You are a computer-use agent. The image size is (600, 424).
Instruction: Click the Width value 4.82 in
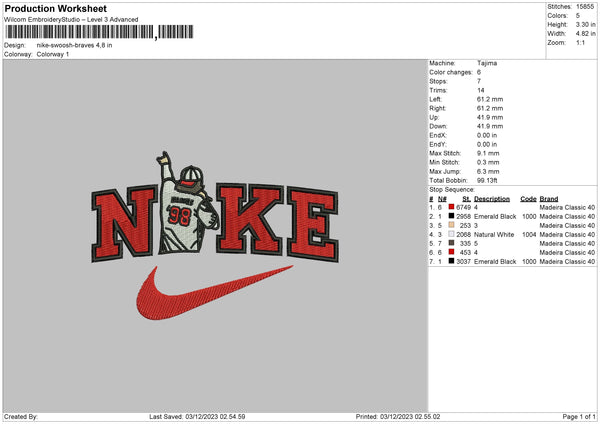585,34
